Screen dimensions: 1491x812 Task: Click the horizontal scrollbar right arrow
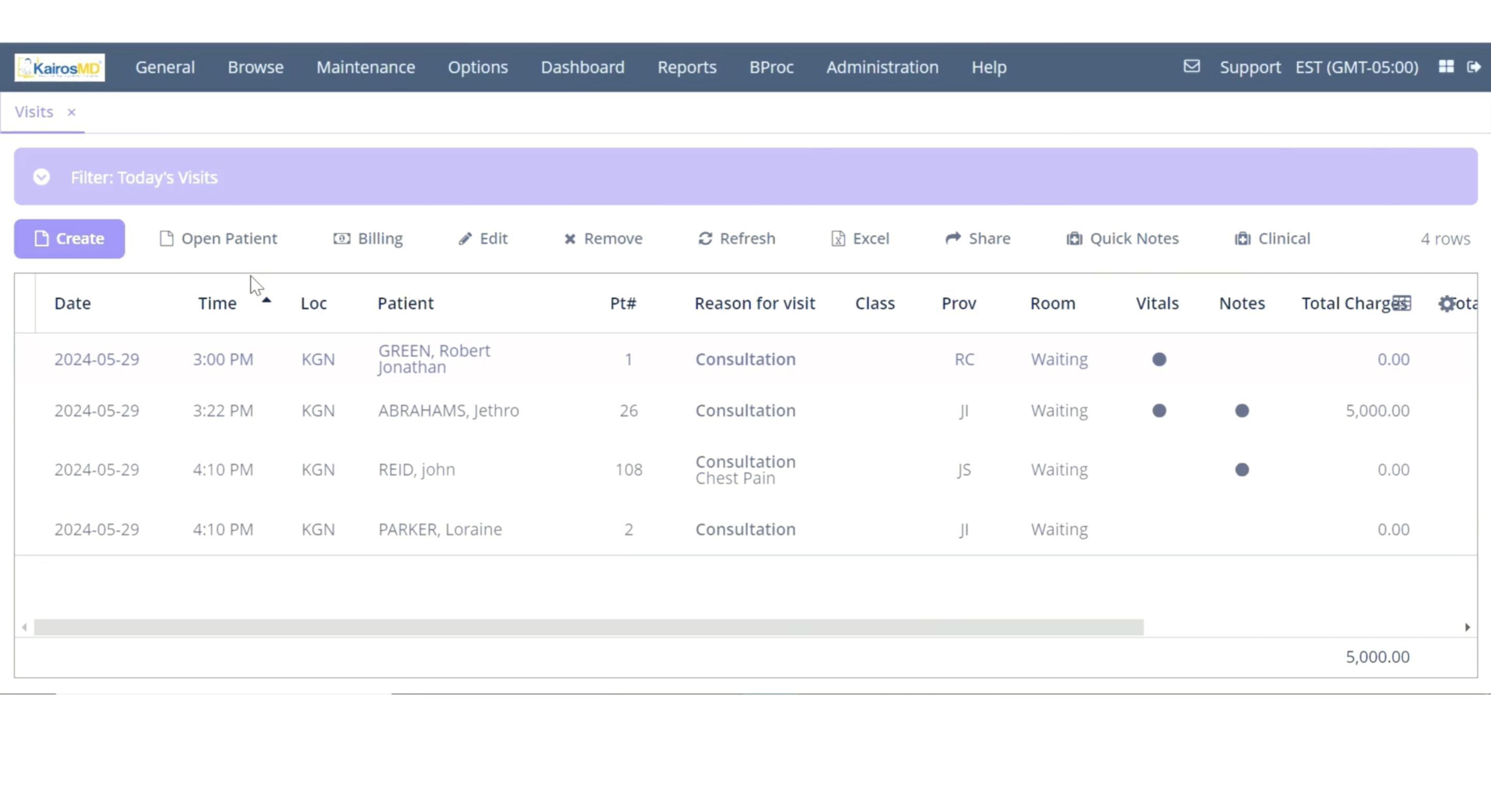pos(1467,627)
